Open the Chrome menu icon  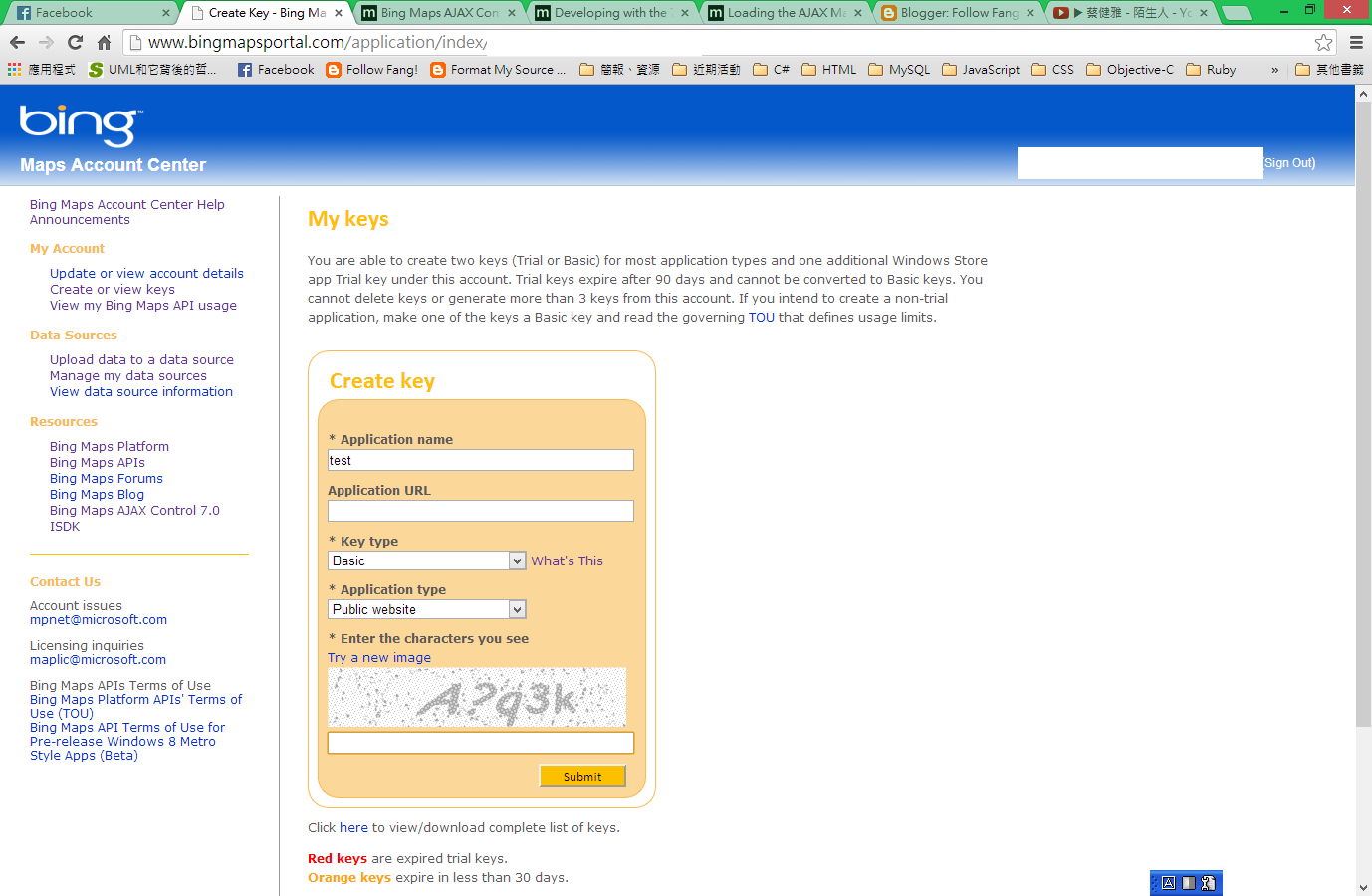[1356, 43]
